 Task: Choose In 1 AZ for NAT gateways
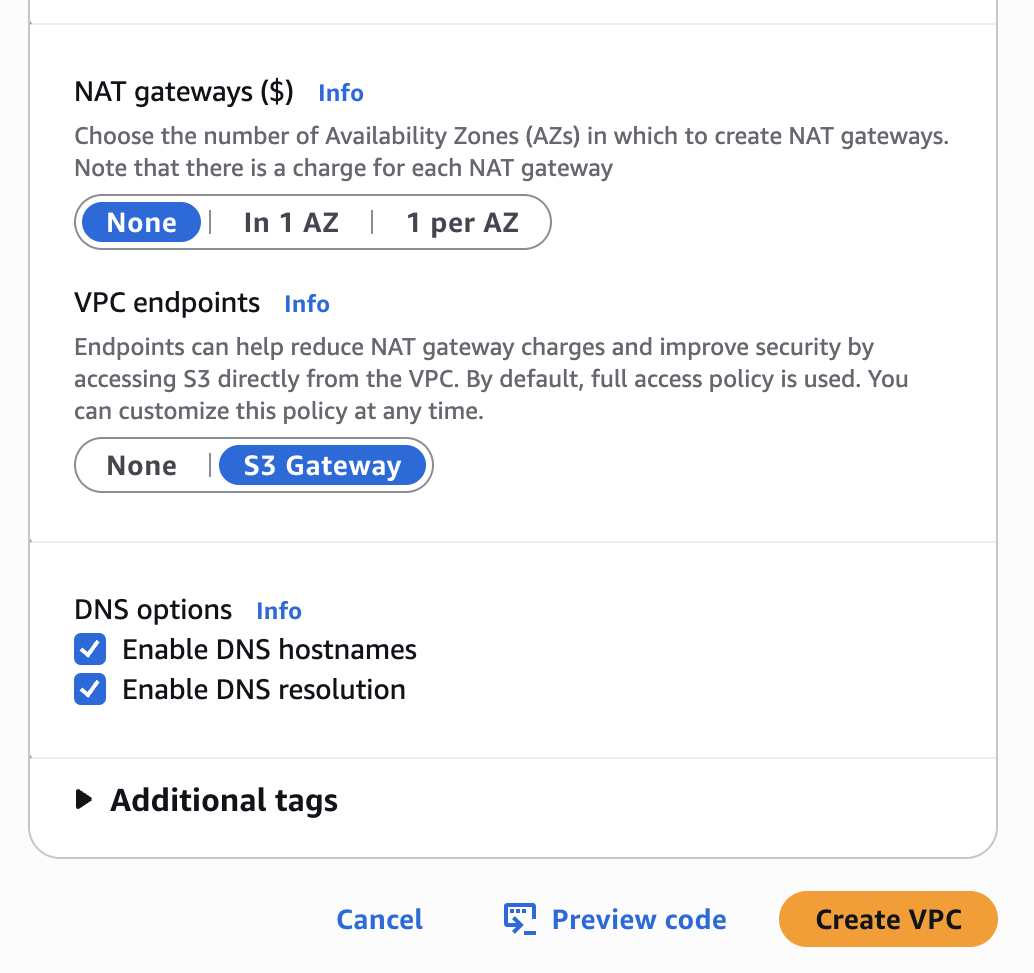291,222
